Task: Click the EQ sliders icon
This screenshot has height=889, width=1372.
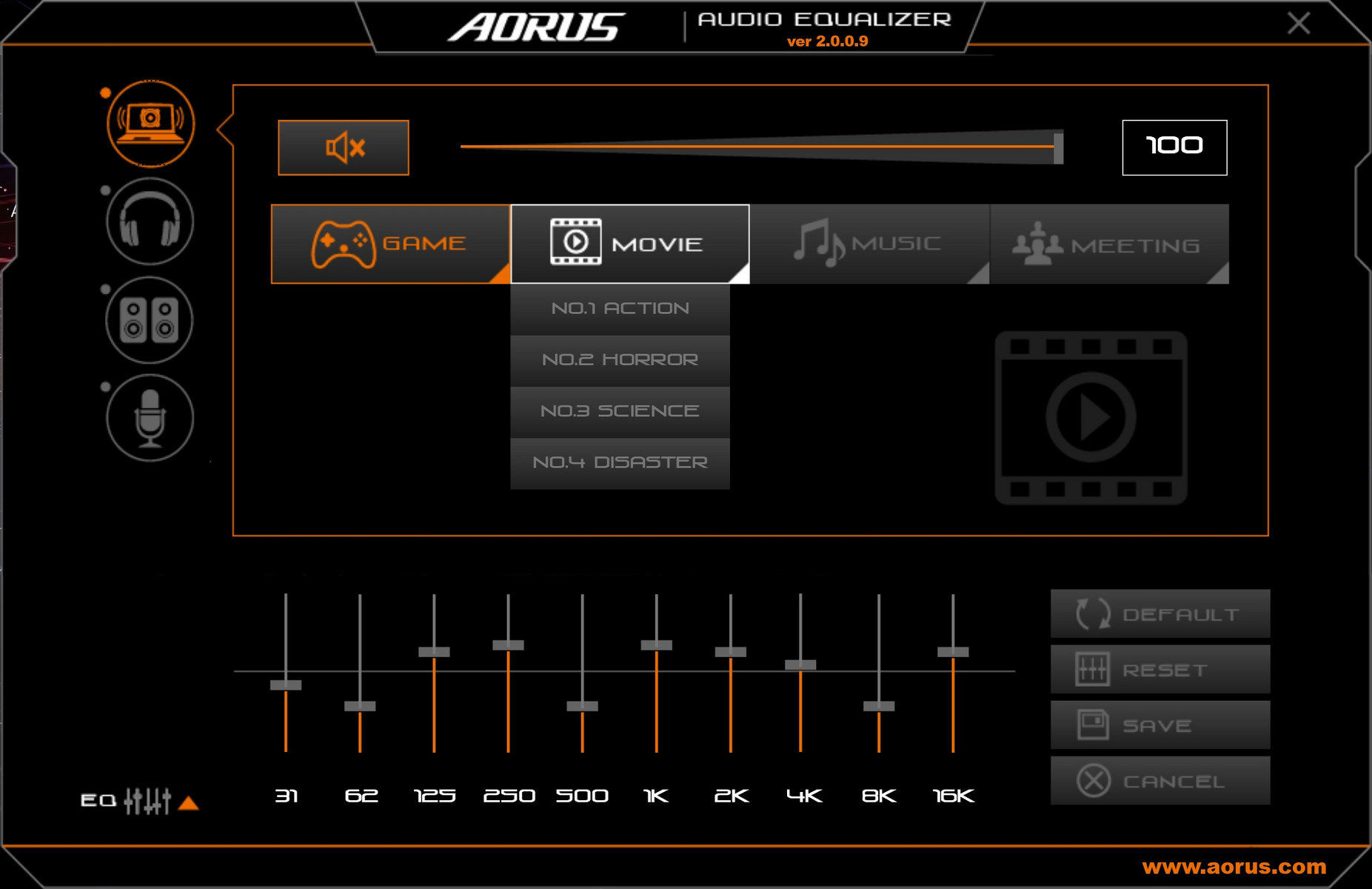Action: 147,801
